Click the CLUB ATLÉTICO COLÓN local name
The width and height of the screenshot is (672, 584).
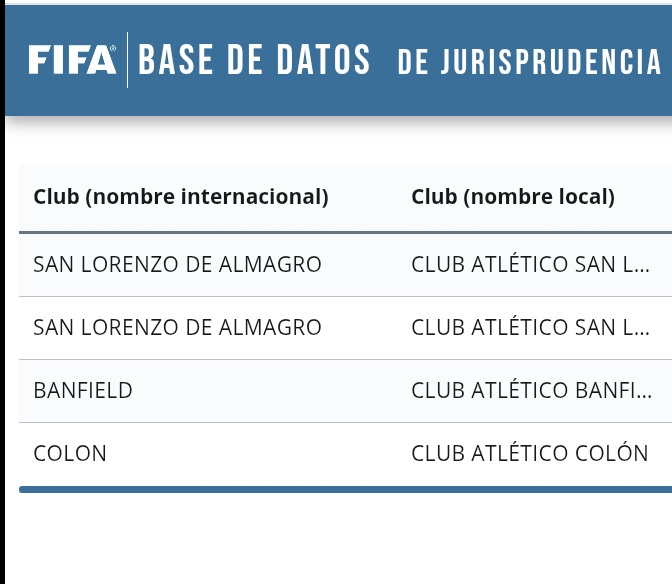click(530, 454)
